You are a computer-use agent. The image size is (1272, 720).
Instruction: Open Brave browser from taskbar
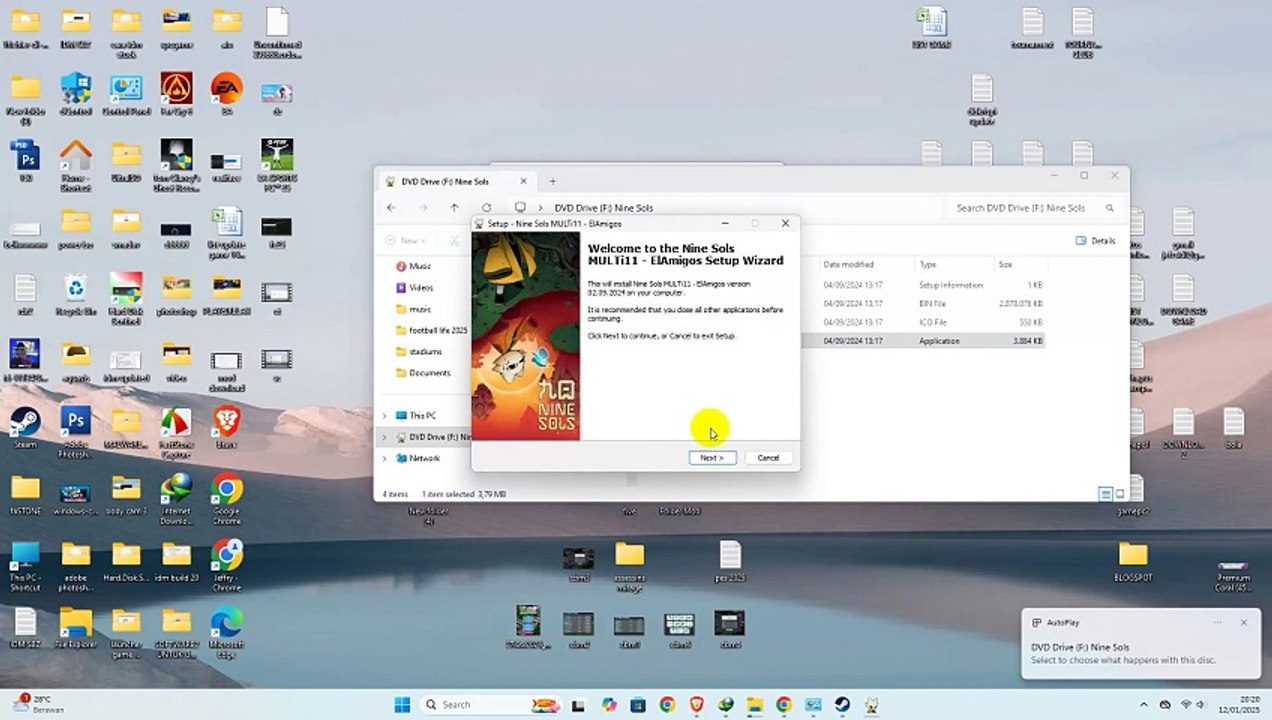[696, 705]
